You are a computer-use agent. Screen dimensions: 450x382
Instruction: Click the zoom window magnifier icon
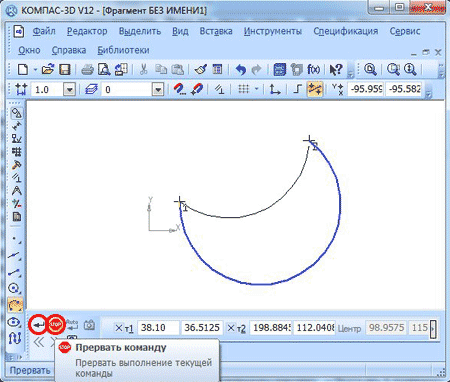pos(394,70)
